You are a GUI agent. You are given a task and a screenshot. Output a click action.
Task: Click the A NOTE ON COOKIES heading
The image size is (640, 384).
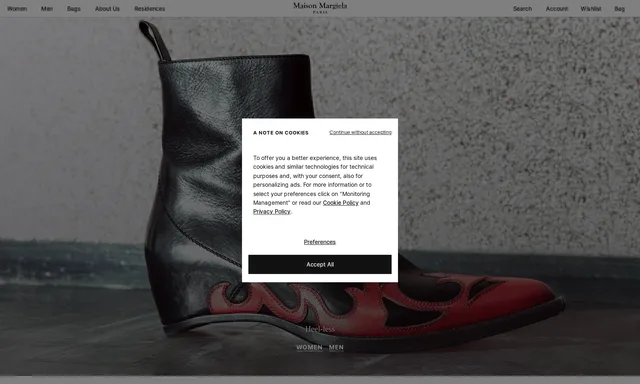281,133
